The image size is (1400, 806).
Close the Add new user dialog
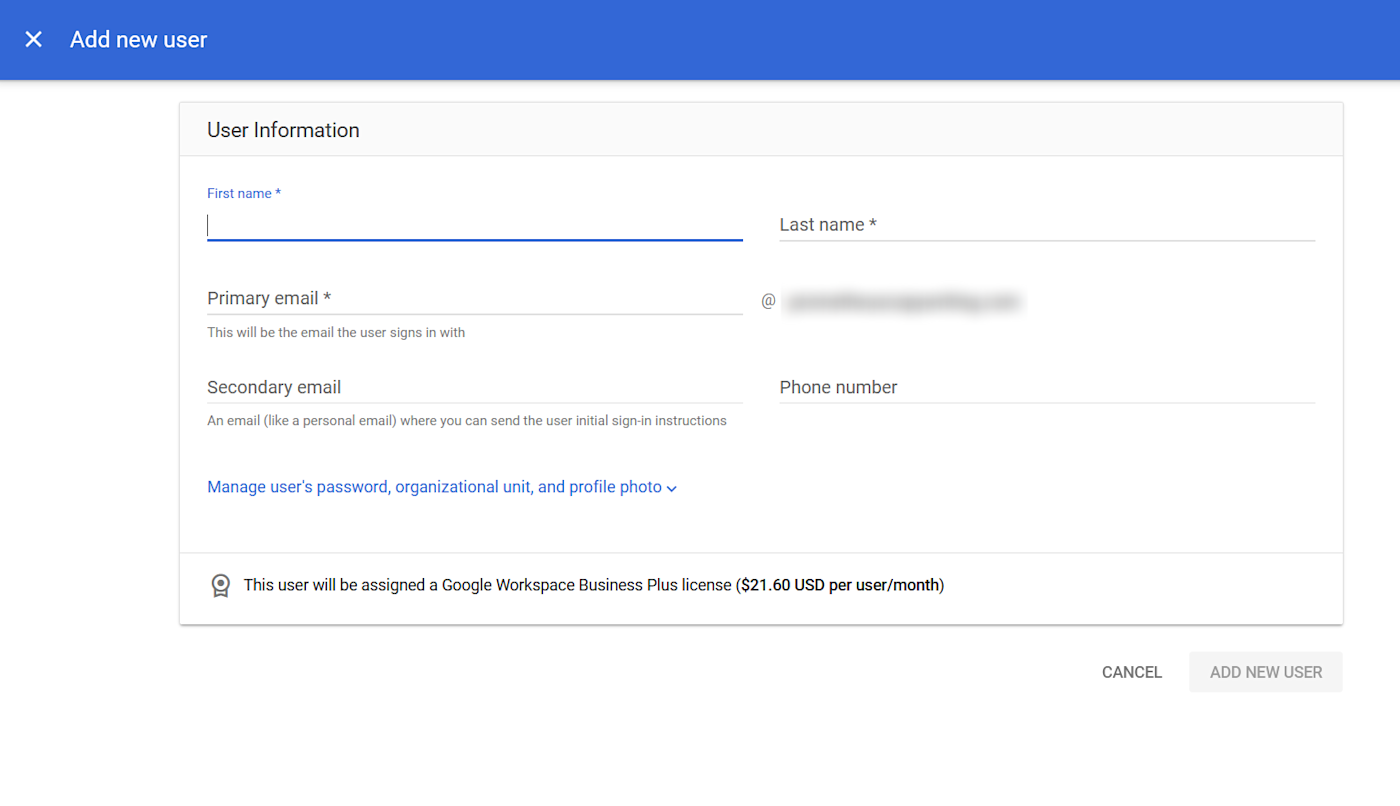coord(34,40)
